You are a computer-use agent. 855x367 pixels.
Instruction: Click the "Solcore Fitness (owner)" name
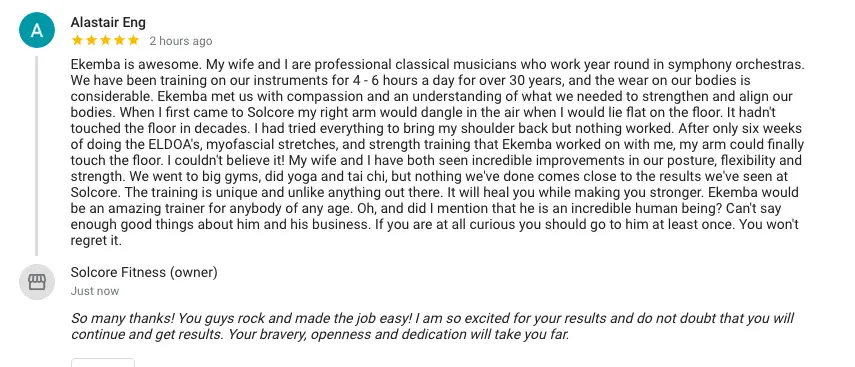(x=144, y=272)
